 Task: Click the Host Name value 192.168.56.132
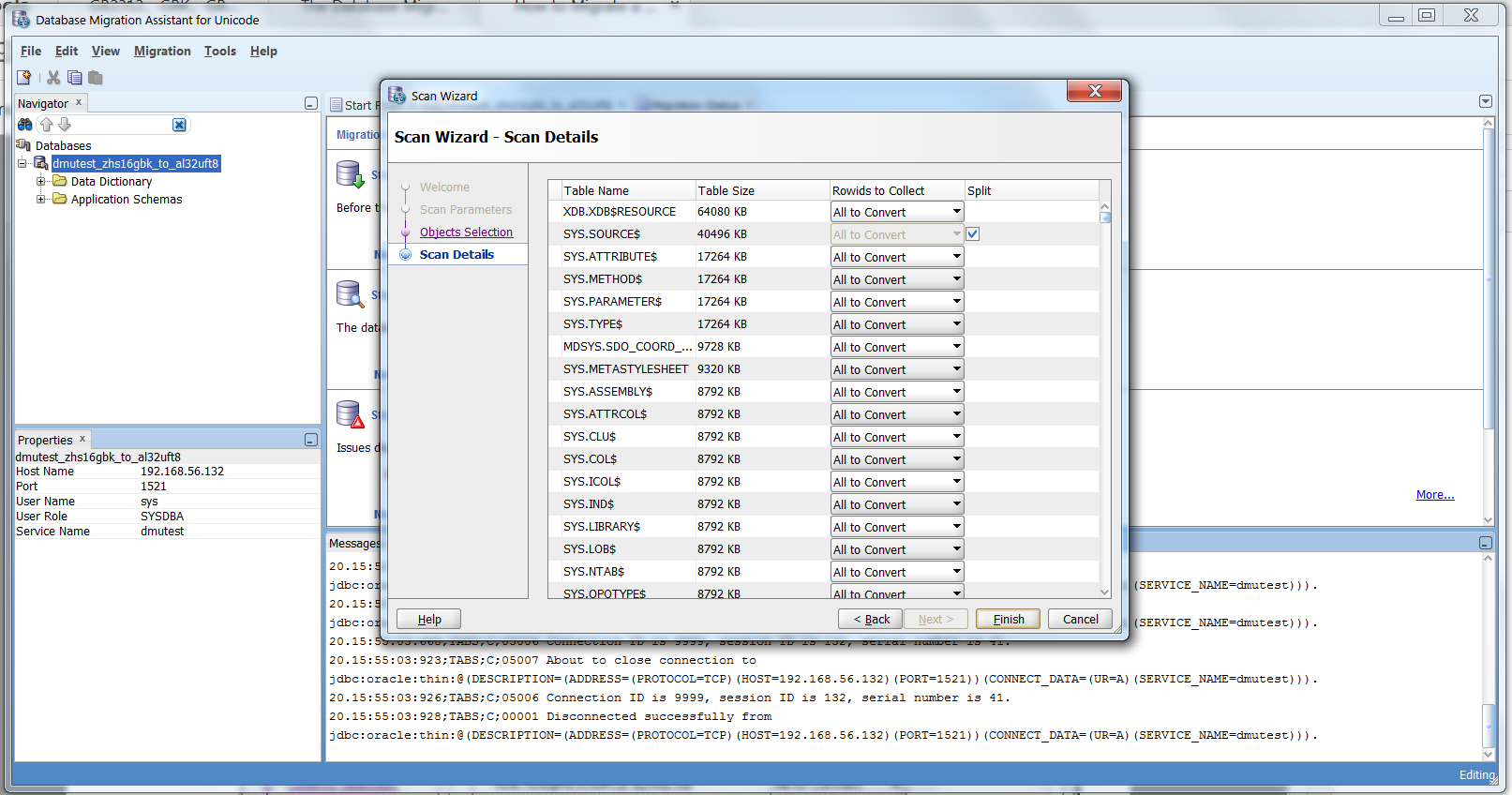[182, 471]
